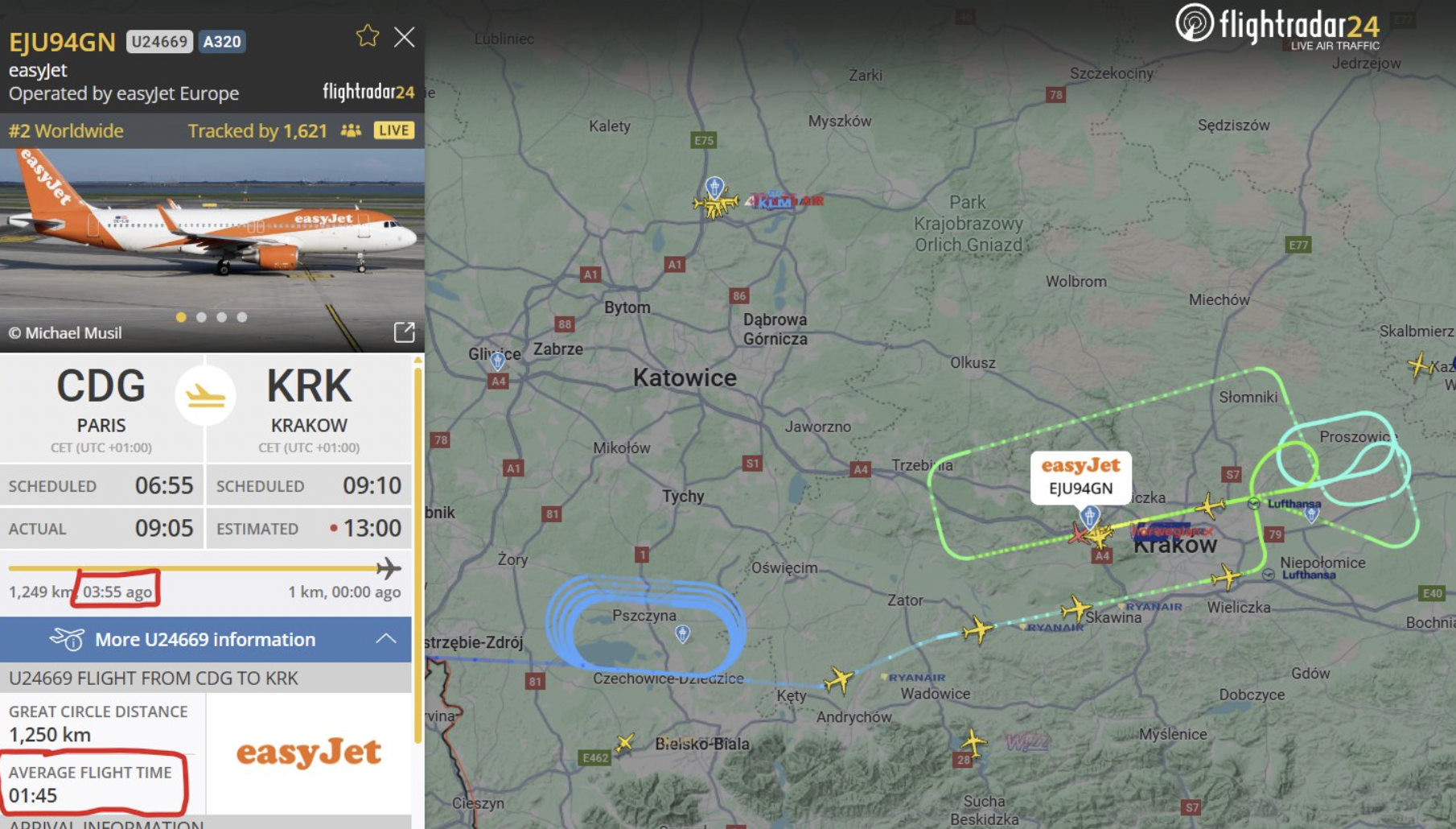The image size is (1456, 829).
Task: Close the EJU94GN flight panel
Action: [405, 37]
